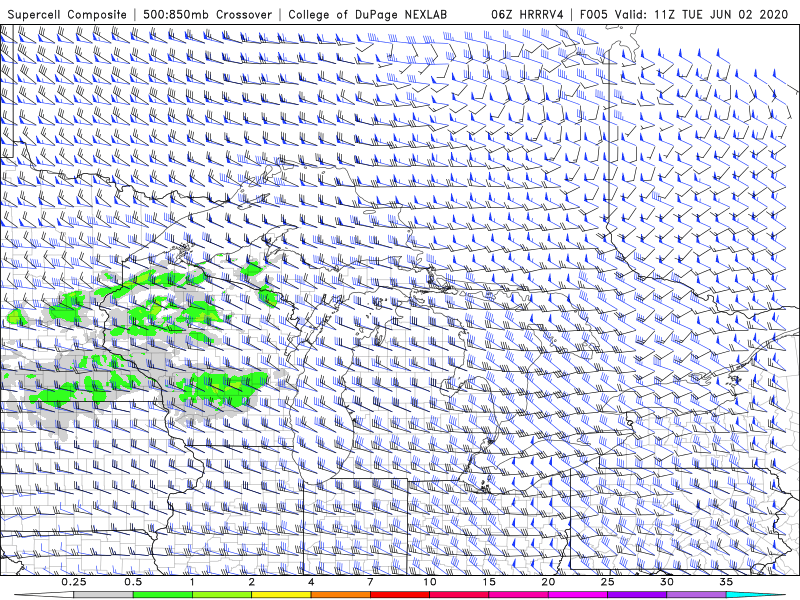The height and width of the screenshot is (600, 800).
Task: Select lavender color bar segment between 30 and 35
Action: [x=696, y=595]
